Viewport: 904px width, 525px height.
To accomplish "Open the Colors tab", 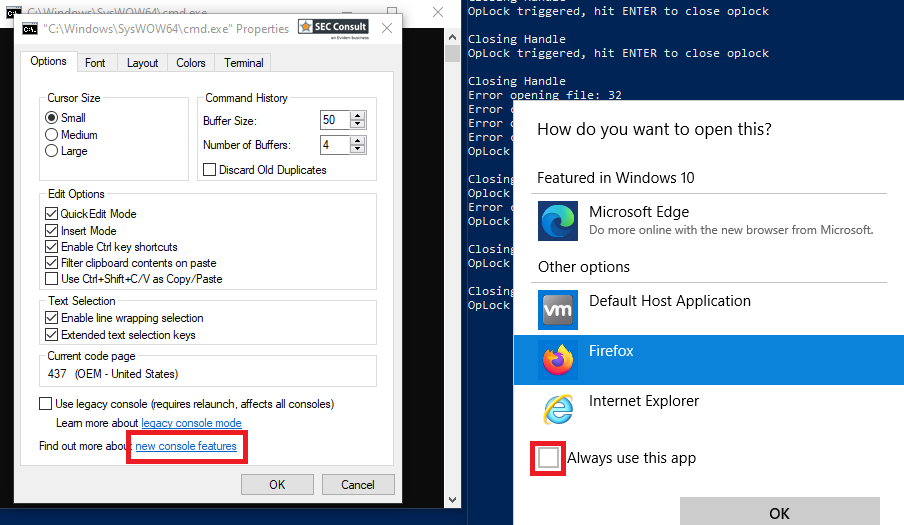I will (x=190, y=63).
